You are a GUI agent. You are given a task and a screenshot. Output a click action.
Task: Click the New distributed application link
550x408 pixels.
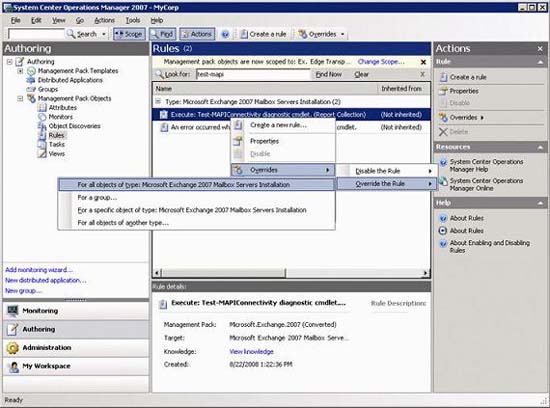(46, 280)
